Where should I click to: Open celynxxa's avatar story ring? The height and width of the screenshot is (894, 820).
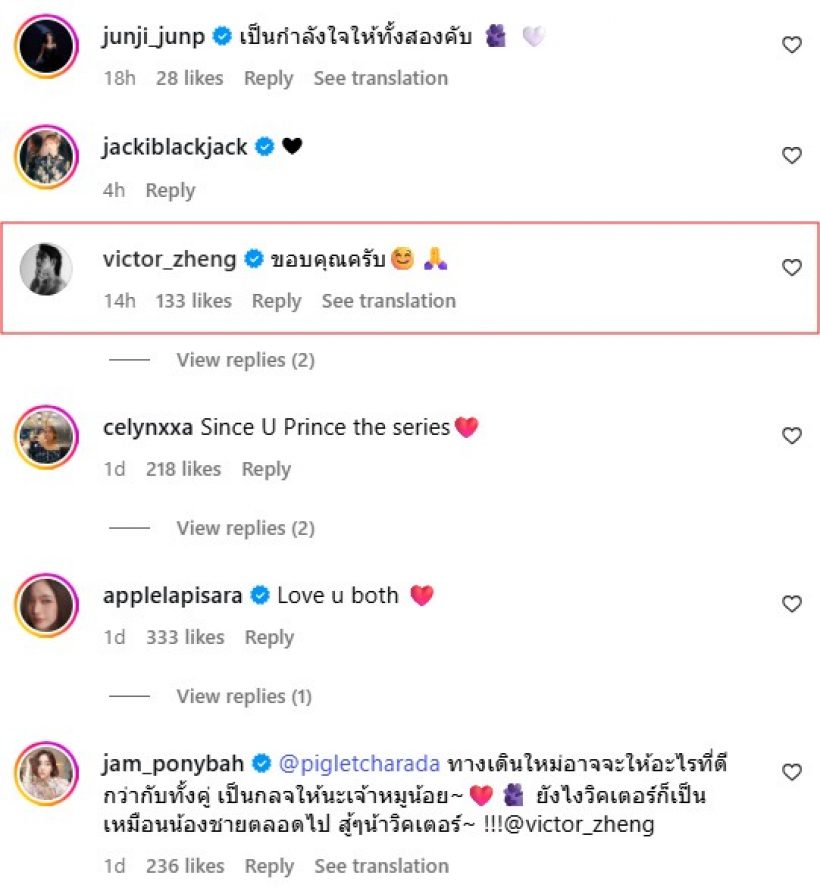coord(47,437)
